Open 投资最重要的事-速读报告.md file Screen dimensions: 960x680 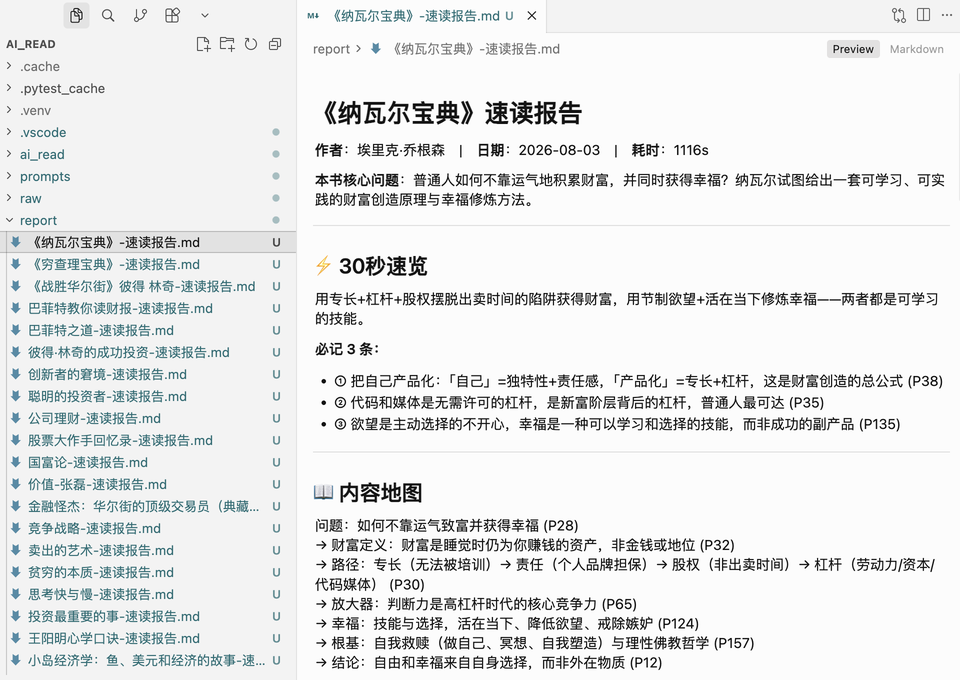pos(148,617)
